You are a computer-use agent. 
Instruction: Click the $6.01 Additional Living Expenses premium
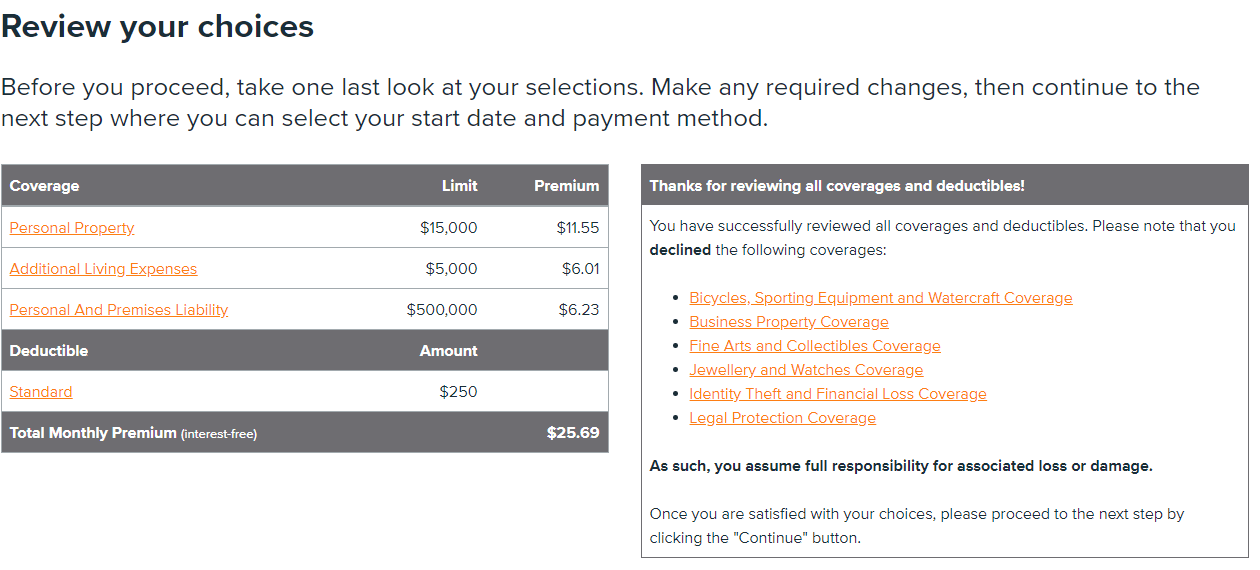point(580,269)
